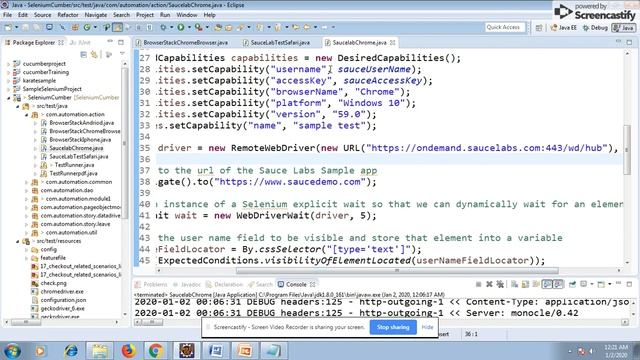The width and height of the screenshot is (640, 360).
Task: Toggle Show Console When Standard Out Changes
Action: pyautogui.click(x=547, y=284)
